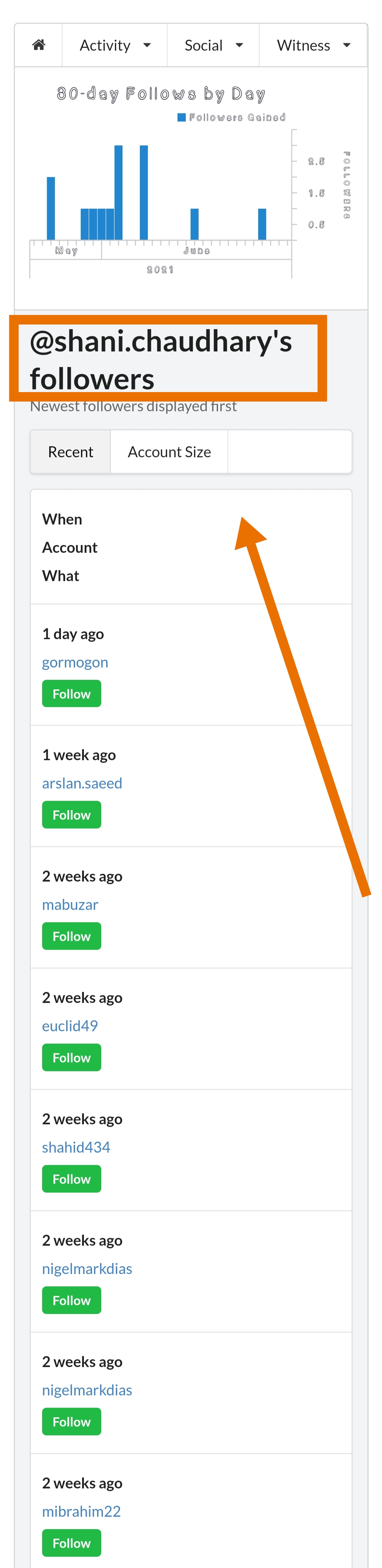Expand the Social dropdown menu
This screenshot has height=1568, width=382.
[x=213, y=45]
